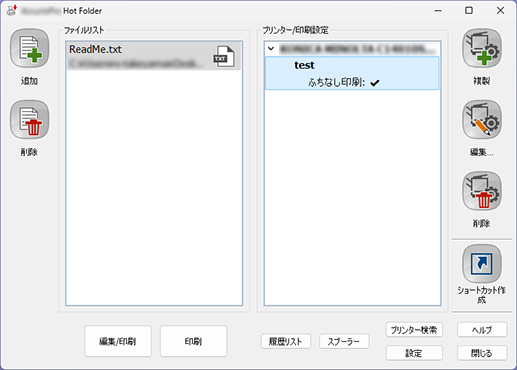
Task: Open 設定 settings button
Action: [x=414, y=353]
